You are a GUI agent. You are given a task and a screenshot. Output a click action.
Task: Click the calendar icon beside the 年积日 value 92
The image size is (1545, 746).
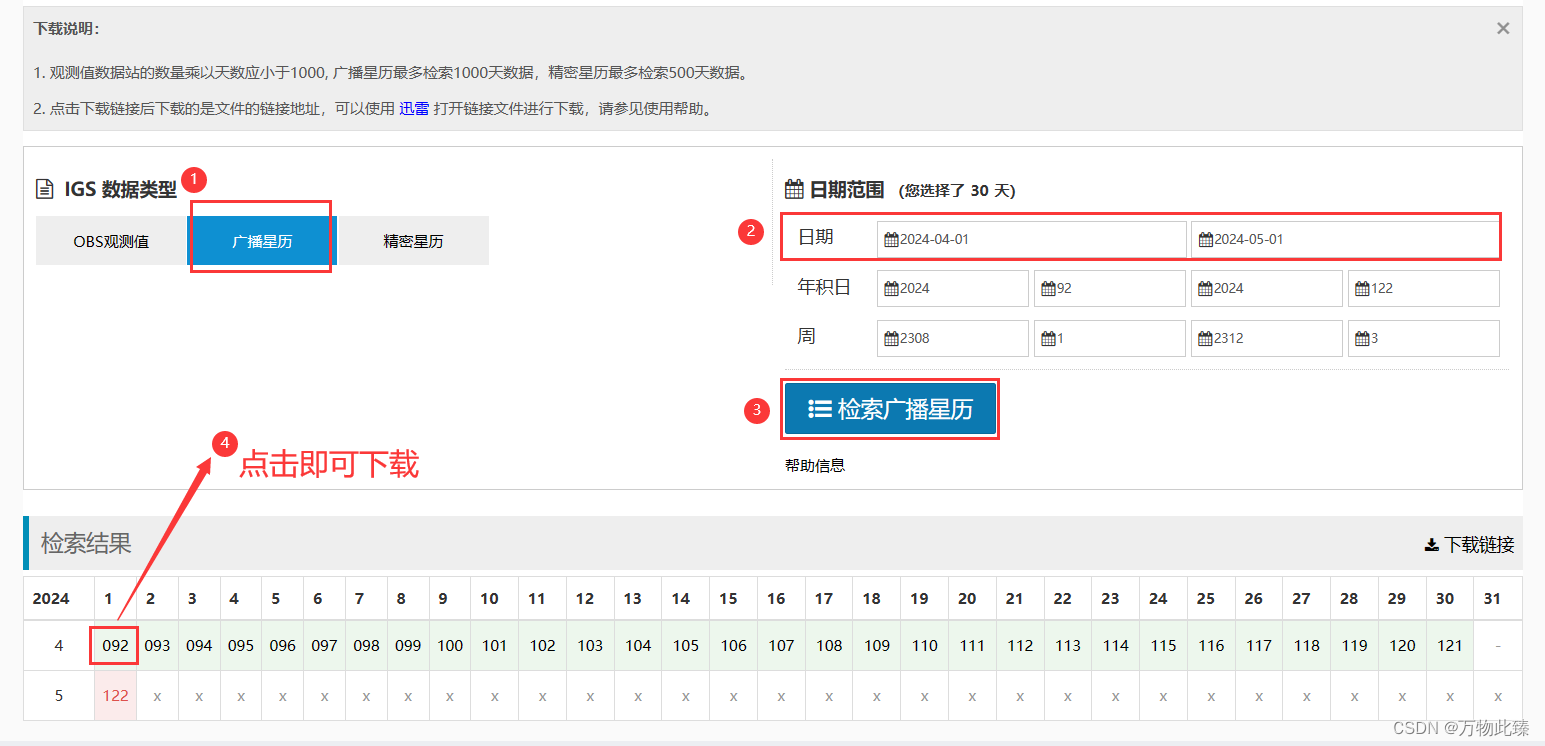(1046, 288)
